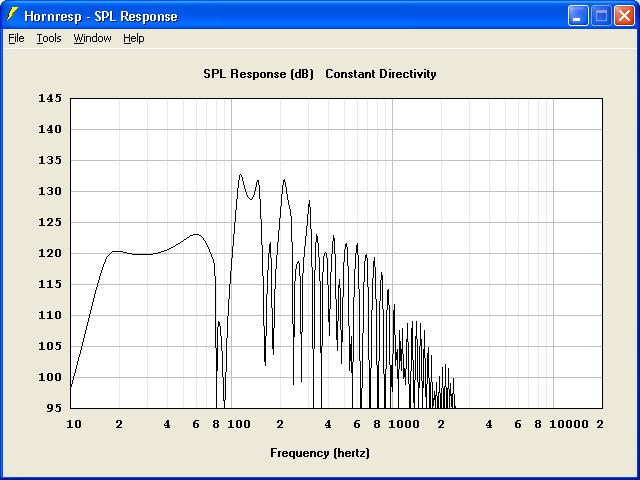The height and width of the screenshot is (480, 640).
Task: Open the File menu
Action: (x=16, y=38)
